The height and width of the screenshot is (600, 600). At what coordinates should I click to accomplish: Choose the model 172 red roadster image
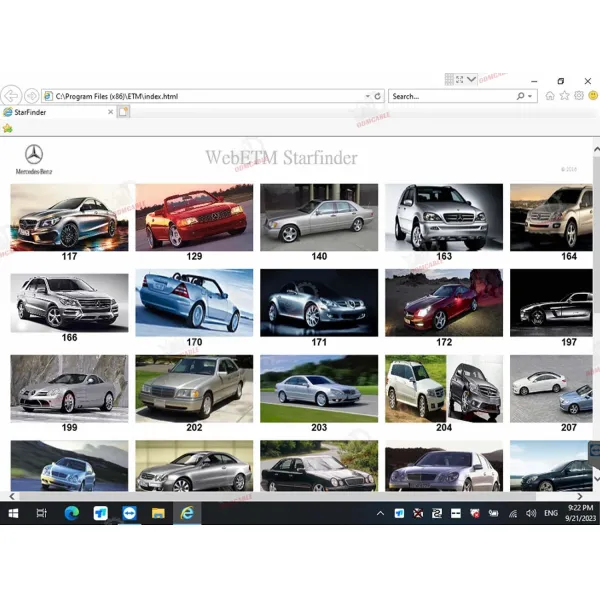coord(444,303)
